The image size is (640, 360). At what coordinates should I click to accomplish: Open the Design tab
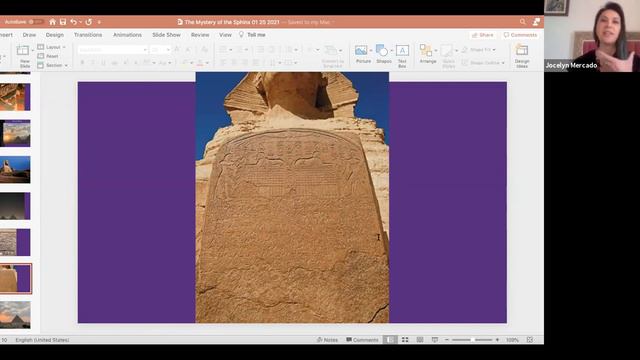click(x=55, y=35)
